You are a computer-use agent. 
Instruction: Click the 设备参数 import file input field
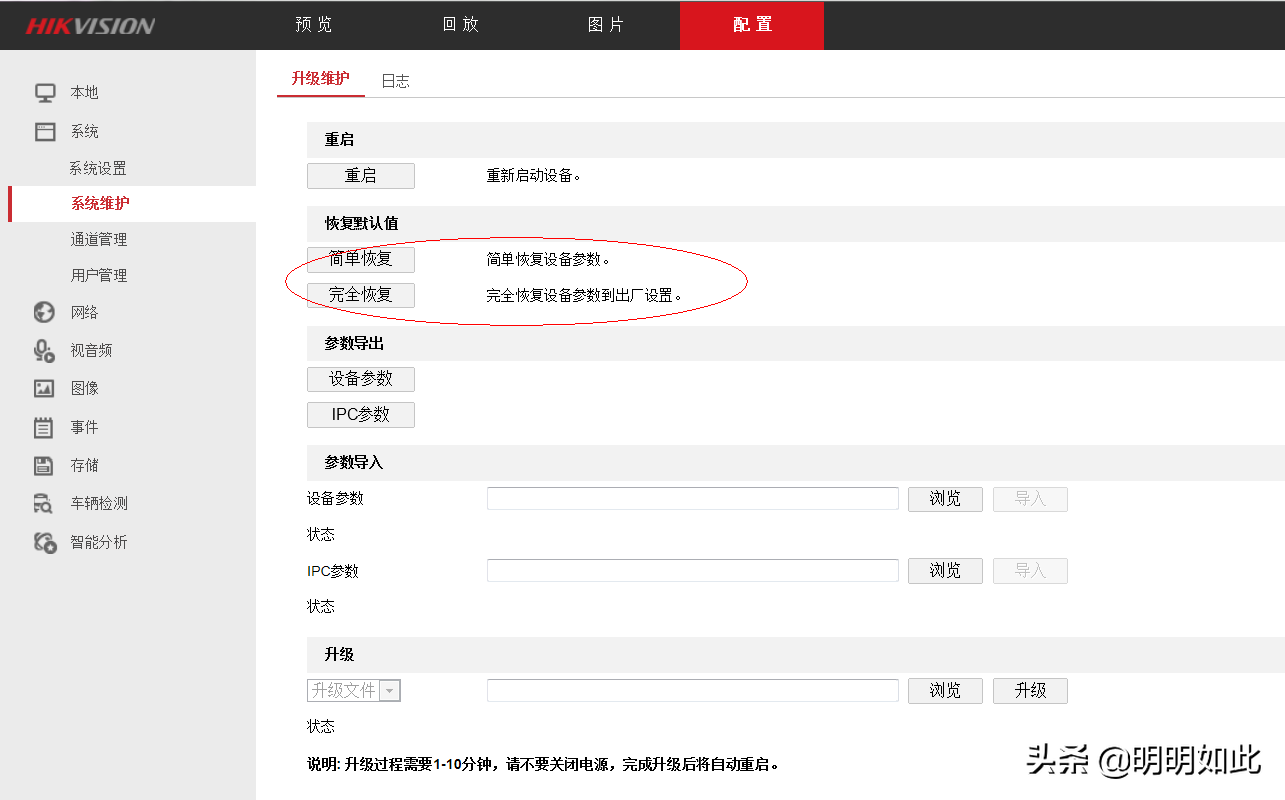tap(692, 497)
